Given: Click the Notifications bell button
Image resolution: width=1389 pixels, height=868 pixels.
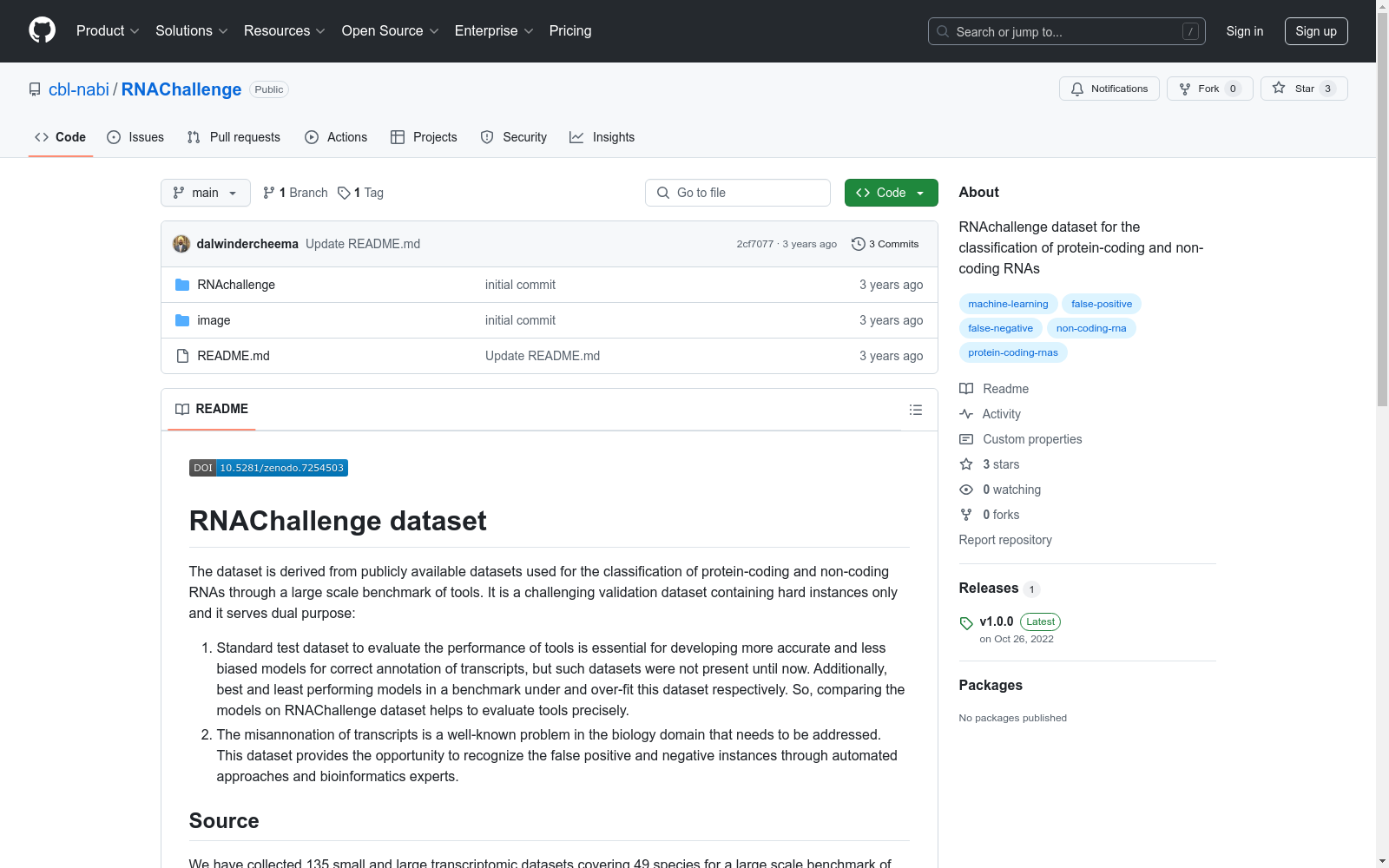Looking at the screenshot, I should click(x=1109, y=89).
